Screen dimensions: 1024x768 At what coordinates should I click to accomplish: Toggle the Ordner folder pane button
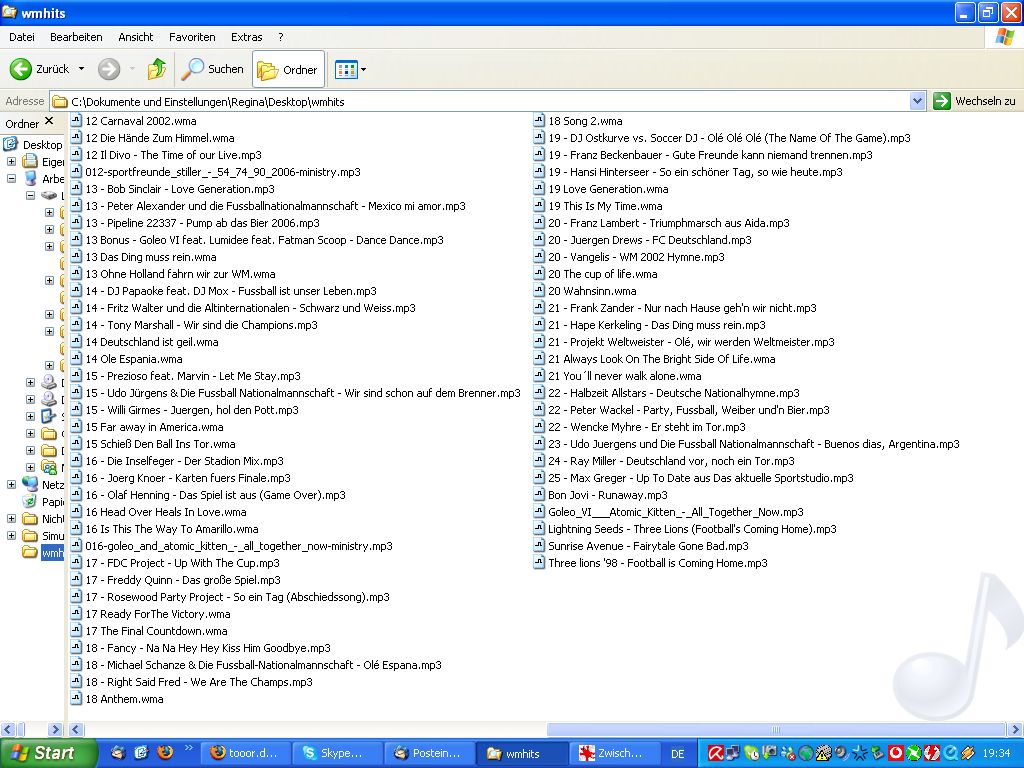pyautogui.click(x=288, y=69)
